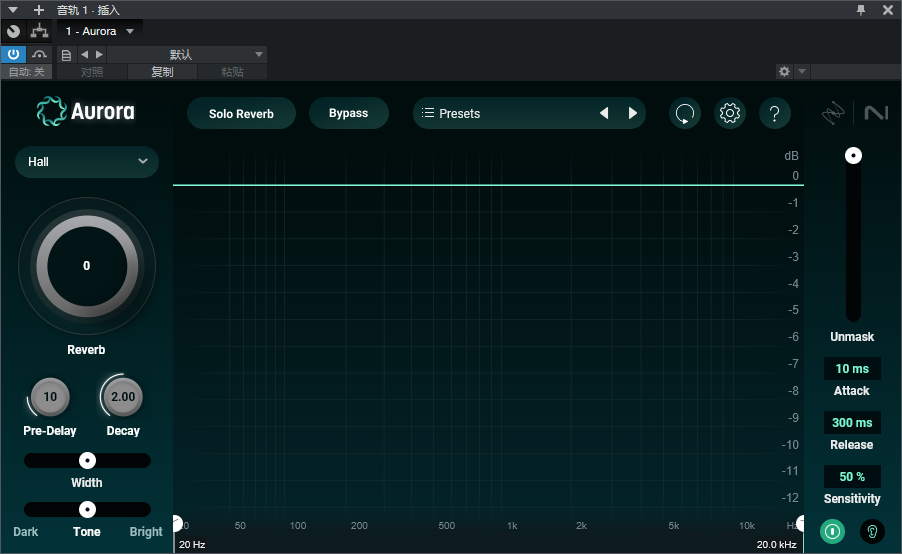Click the Bypass button

tap(349, 113)
